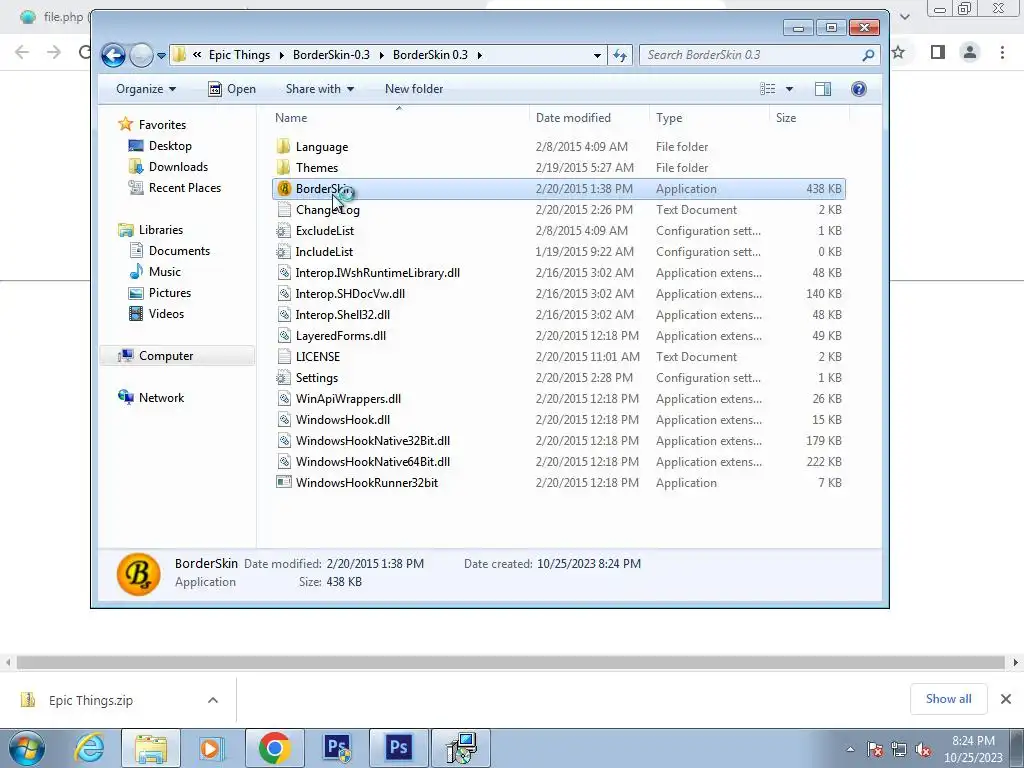The height and width of the screenshot is (768, 1024).
Task: Select the LICENSE text document icon
Action: (x=283, y=357)
